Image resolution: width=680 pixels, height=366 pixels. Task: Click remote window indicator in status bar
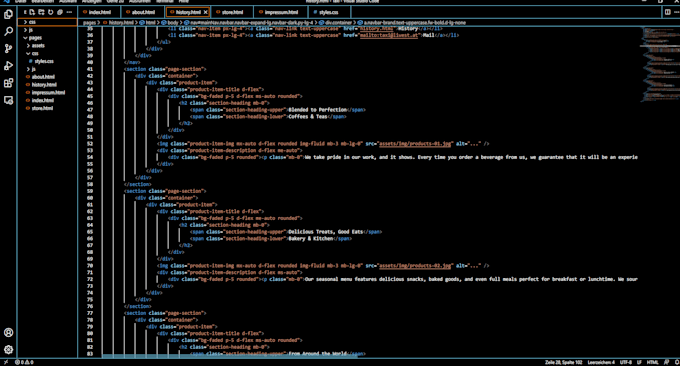6,362
